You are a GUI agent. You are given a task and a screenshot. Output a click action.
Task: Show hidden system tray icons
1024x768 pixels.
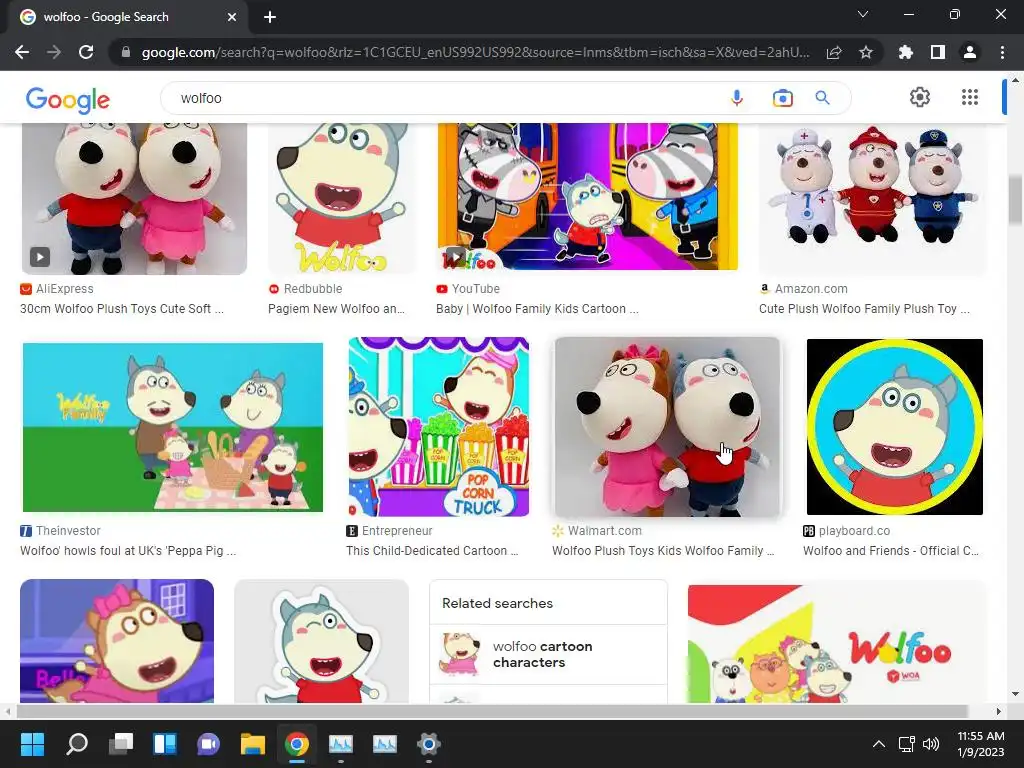[879, 744]
